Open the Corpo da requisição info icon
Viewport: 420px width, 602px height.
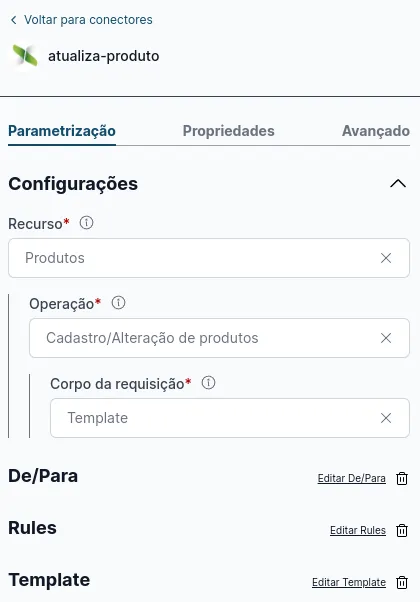208,383
